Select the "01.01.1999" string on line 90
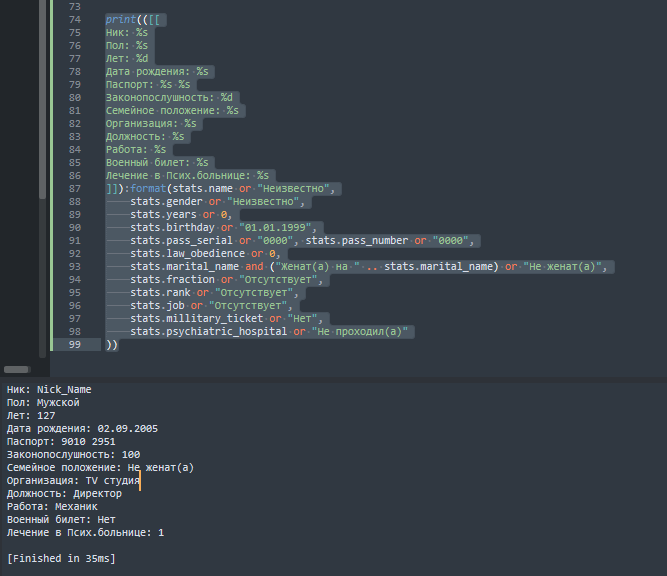 [x=276, y=227]
